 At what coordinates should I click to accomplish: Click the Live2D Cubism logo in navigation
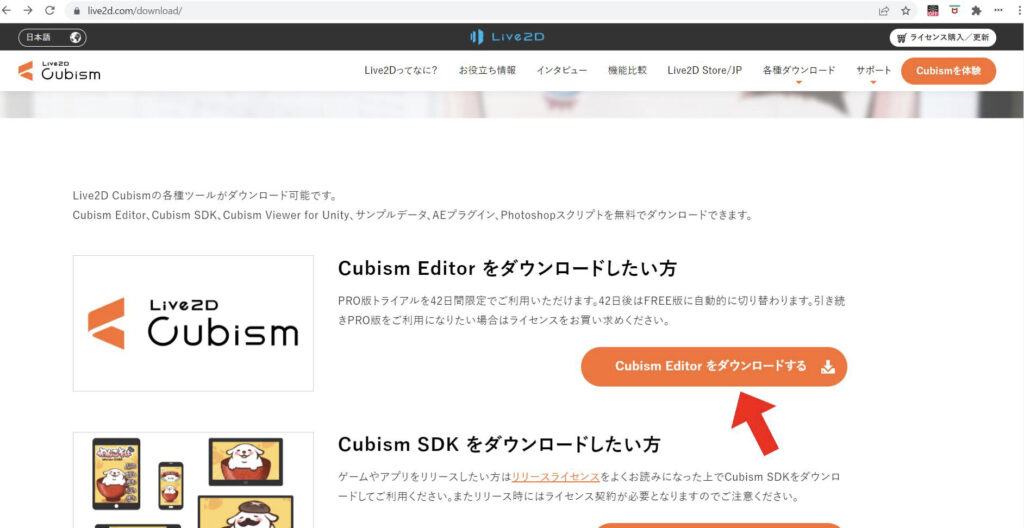tap(59, 71)
